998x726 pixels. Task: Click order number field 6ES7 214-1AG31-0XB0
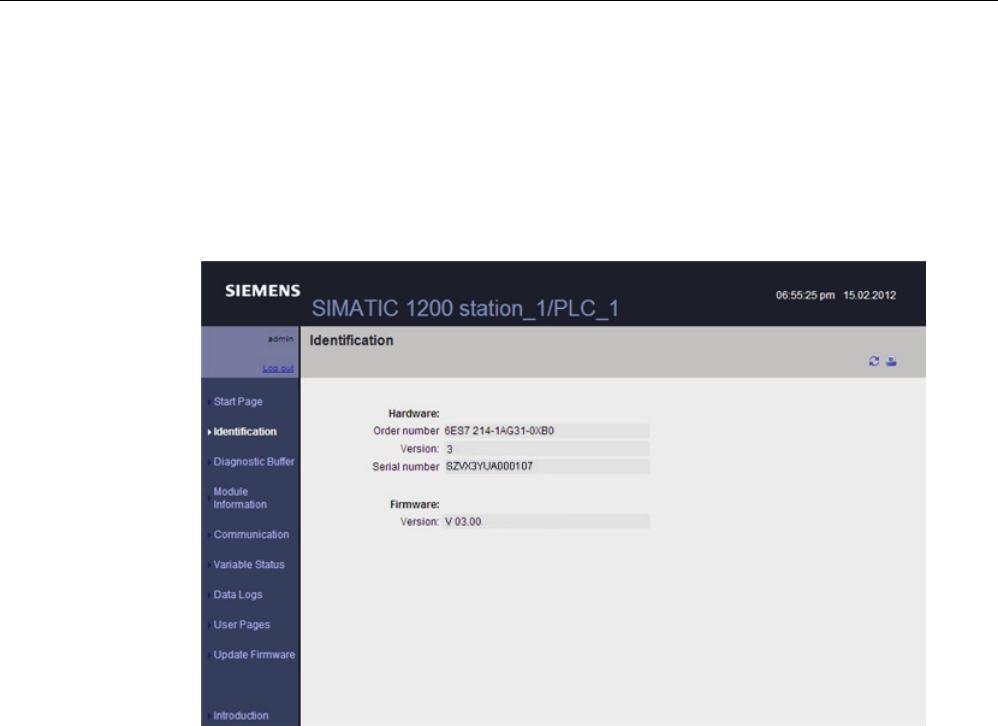[x=546, y=431]
